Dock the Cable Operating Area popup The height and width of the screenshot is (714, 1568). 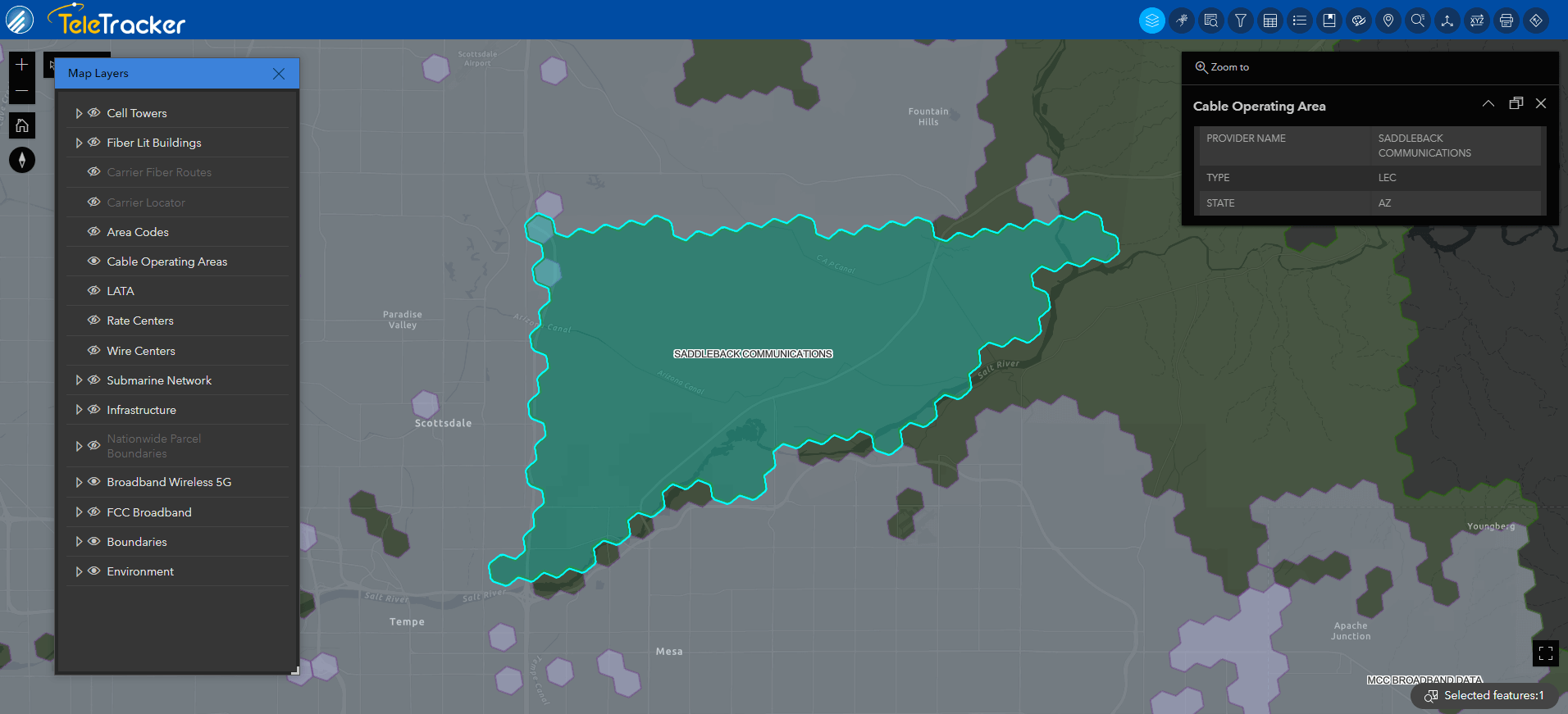[x=1516, y=103]
